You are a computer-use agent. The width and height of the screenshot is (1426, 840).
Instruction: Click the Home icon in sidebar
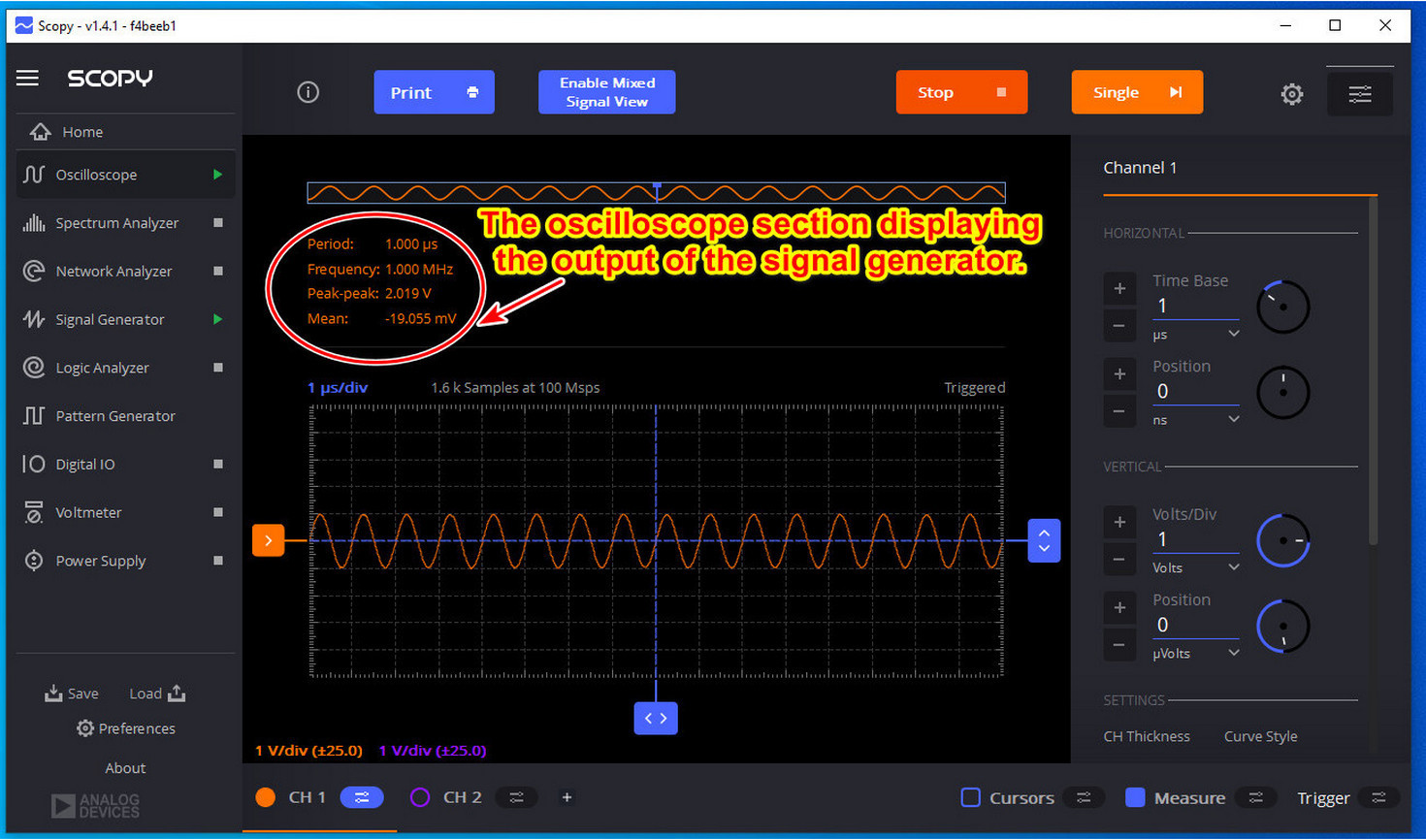click(40, 132)
